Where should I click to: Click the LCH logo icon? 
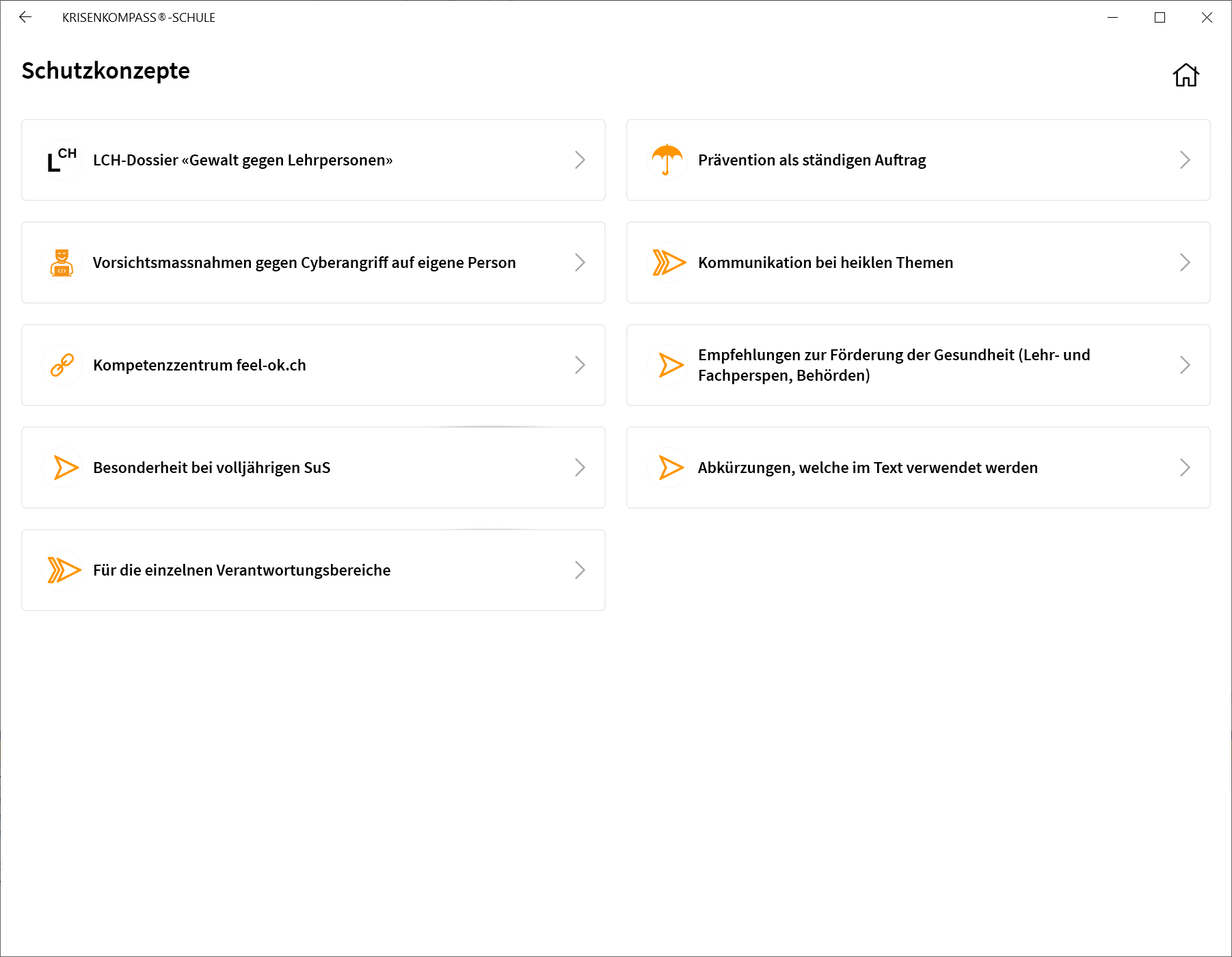pos(62,160)
